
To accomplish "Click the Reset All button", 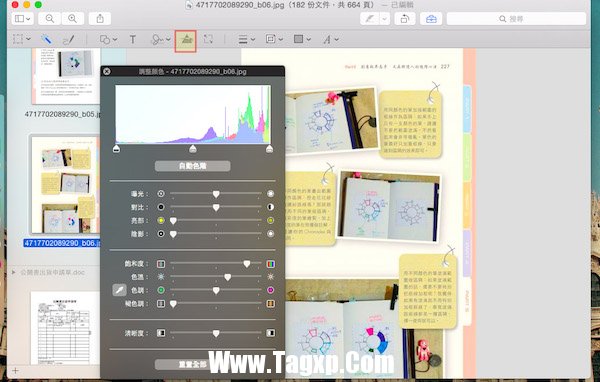I will (x=192, y=364).
